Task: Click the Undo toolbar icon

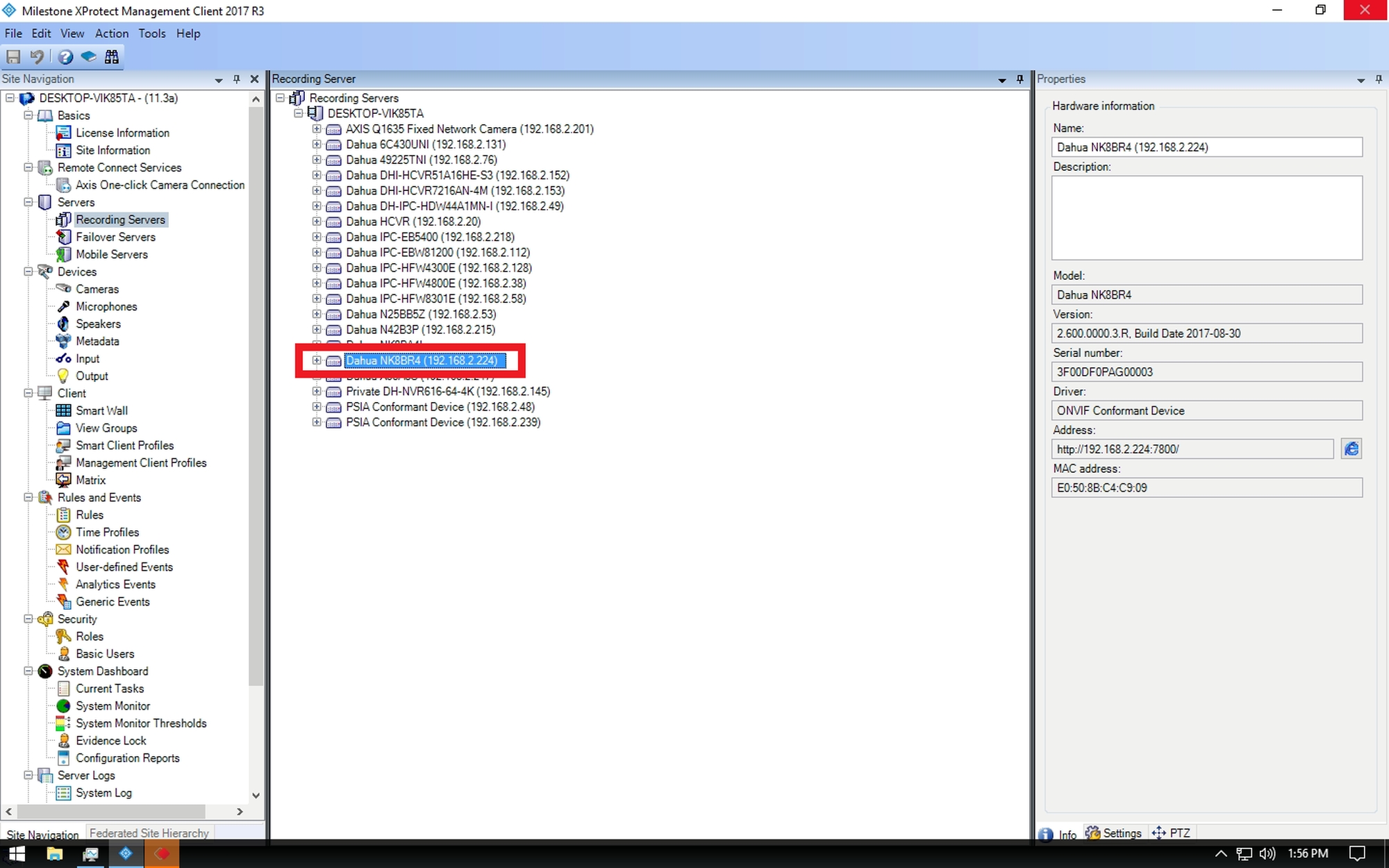Action: coord(38,57)
